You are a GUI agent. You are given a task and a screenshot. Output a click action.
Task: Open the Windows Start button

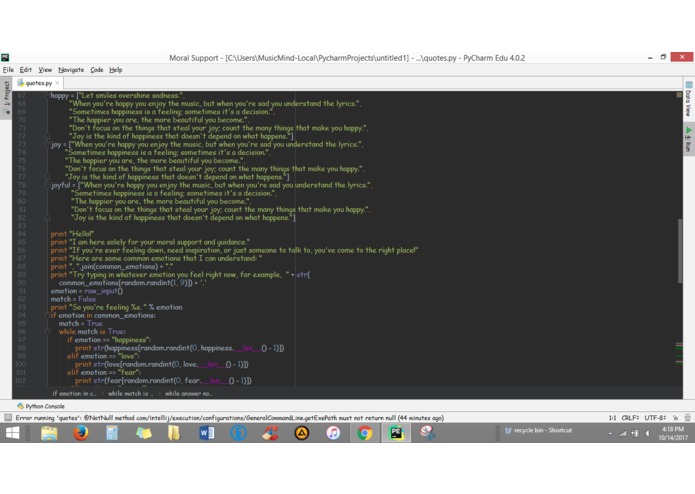pyautogui.click(x=12, y=433)
